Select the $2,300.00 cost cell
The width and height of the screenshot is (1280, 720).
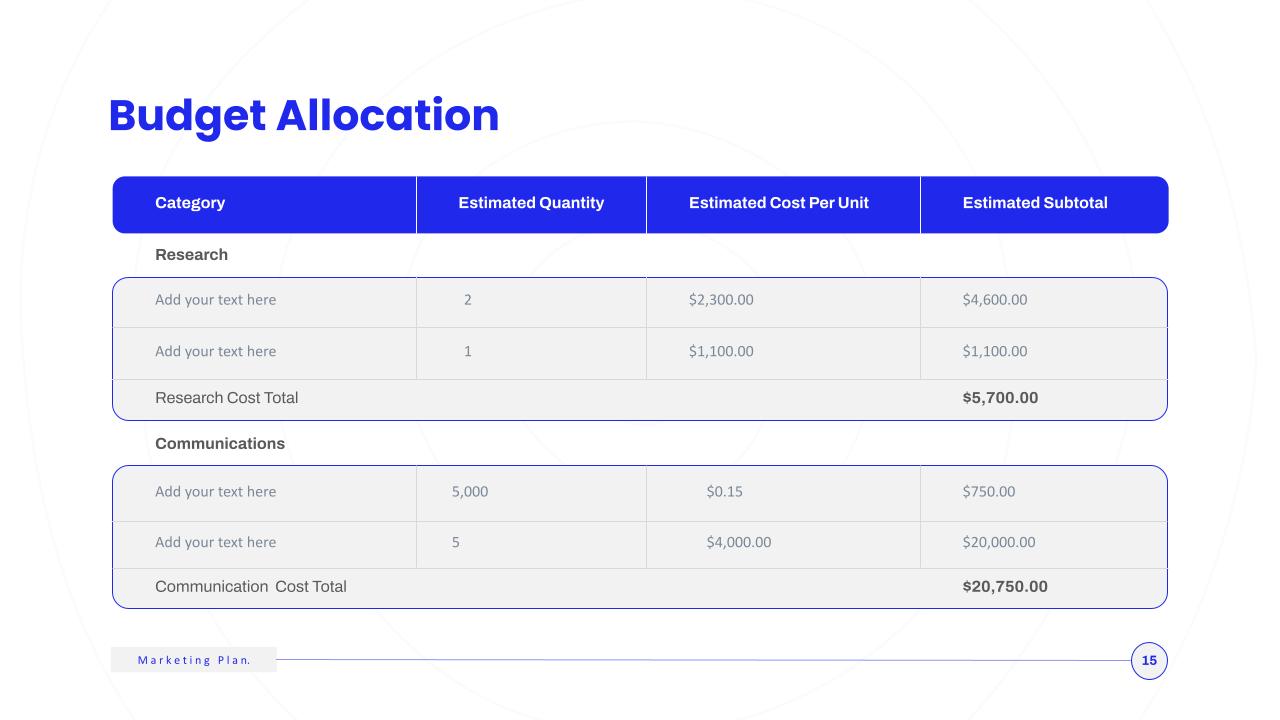pyautogui.click(x=783, y=302)
